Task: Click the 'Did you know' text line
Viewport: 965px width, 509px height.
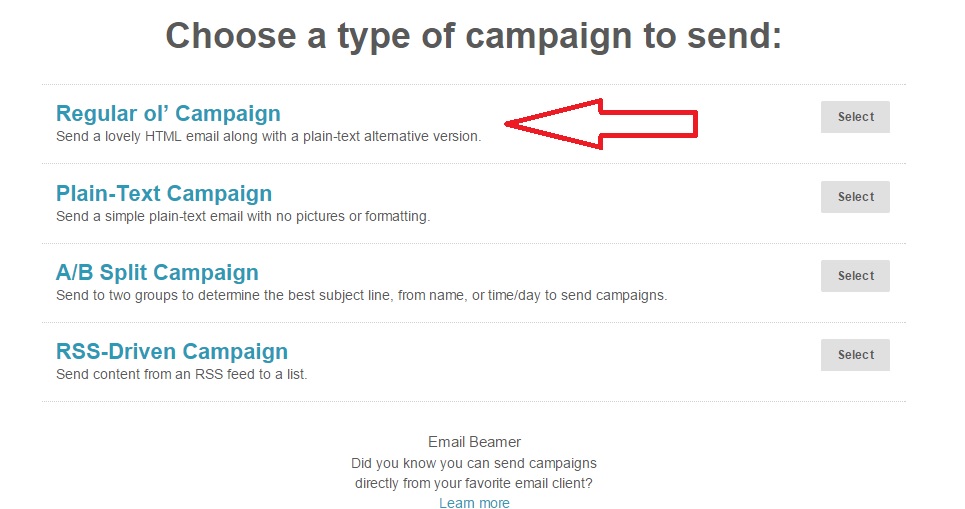Action: pyautogui.click(x=474, y=464)
